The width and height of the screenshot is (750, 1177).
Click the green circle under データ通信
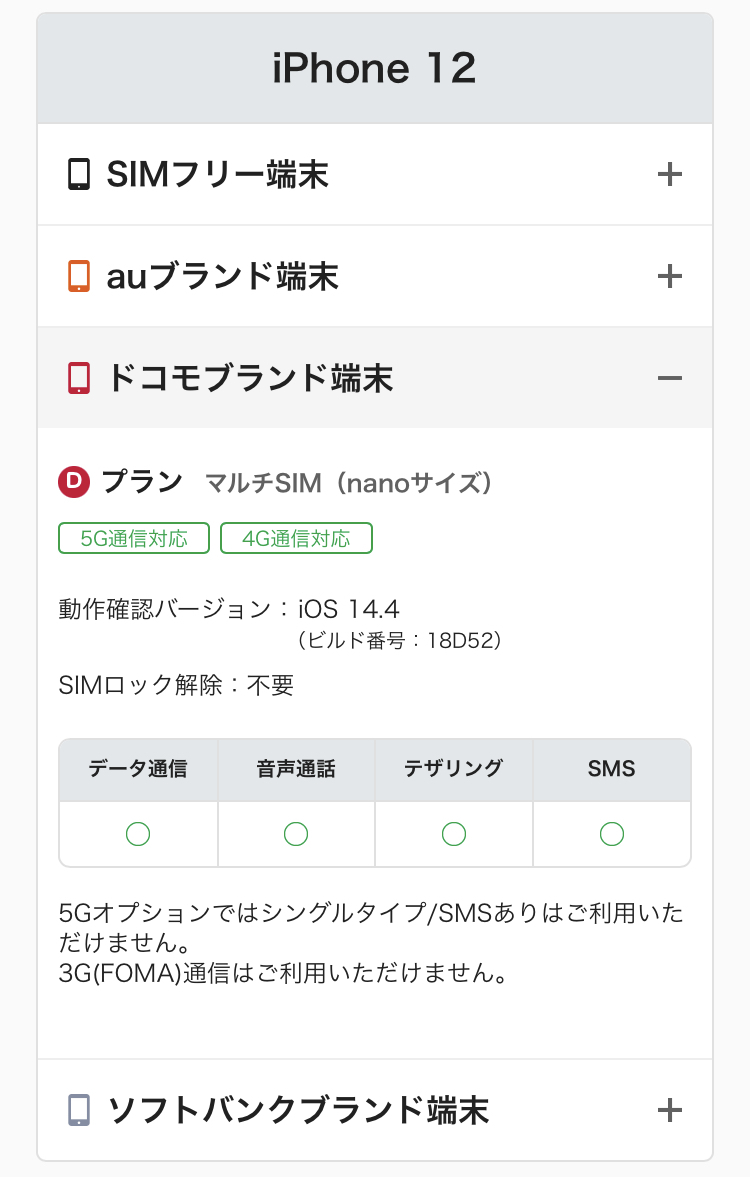point(138,833)
